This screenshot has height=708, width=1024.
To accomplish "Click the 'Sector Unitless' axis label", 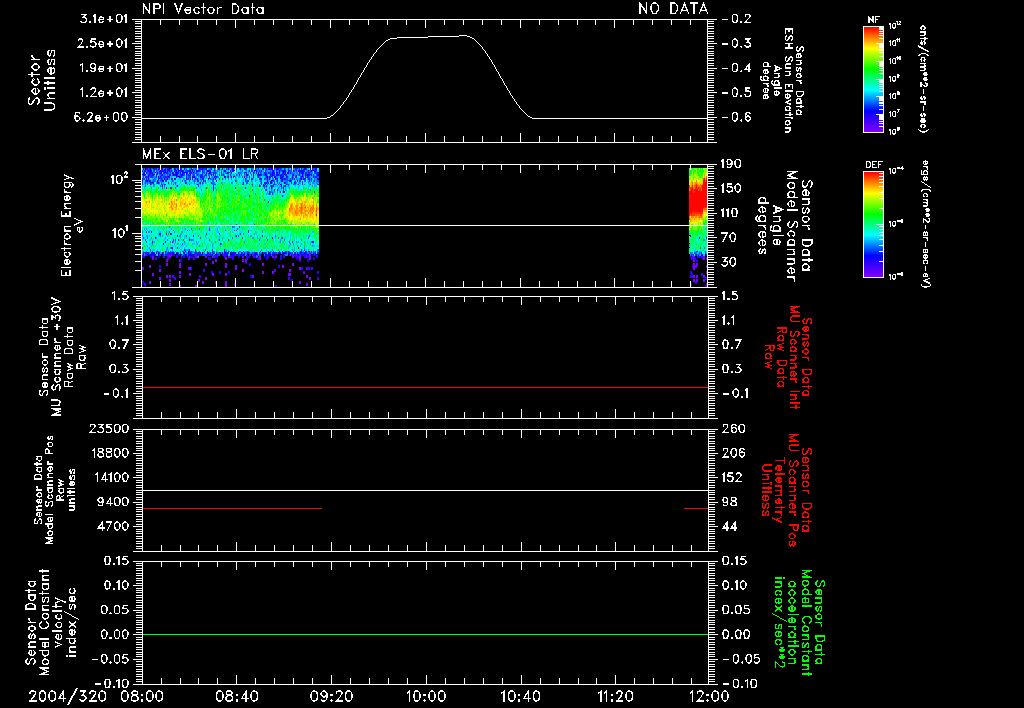I will pyautogui.click(x=42, y=80).
